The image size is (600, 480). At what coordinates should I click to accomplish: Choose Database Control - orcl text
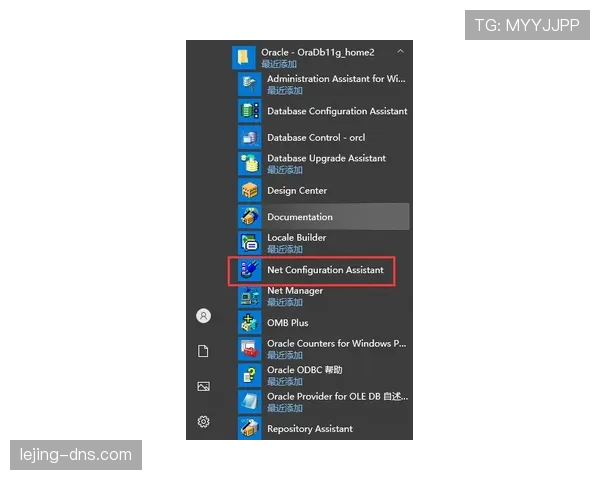(316, 137)
